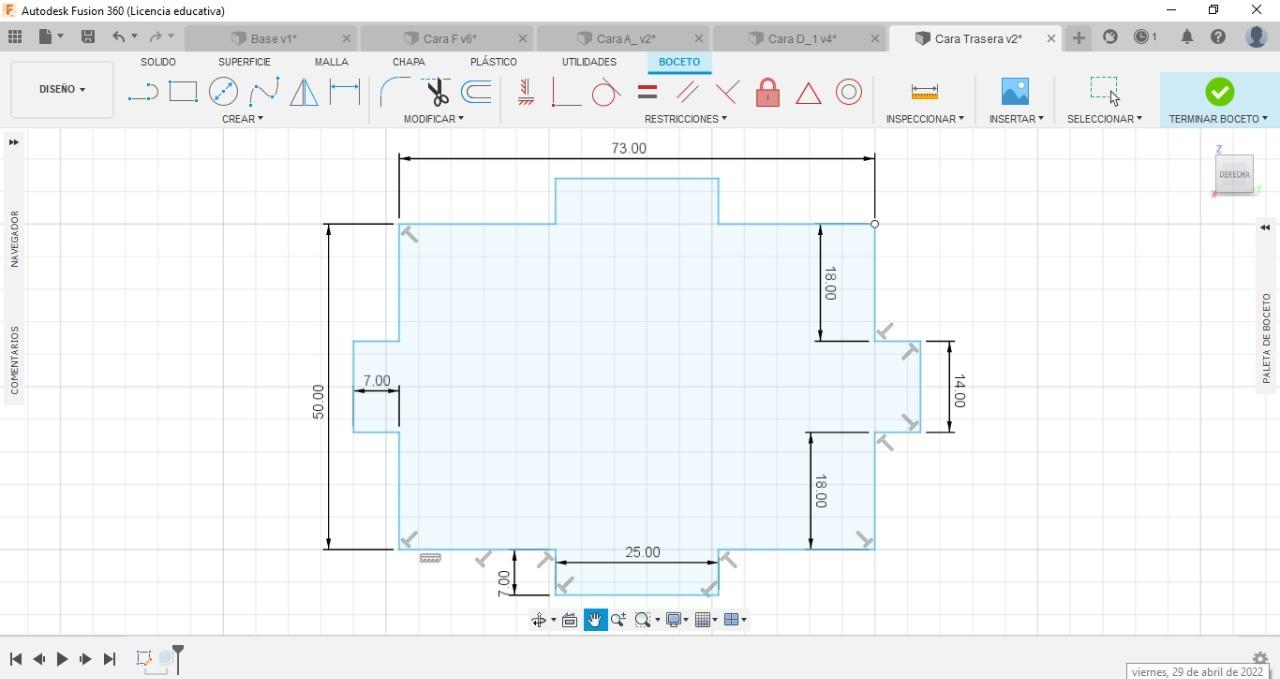Select the Rectangle tool
This screenshot has width=1280, height=679.
point(183,92)
